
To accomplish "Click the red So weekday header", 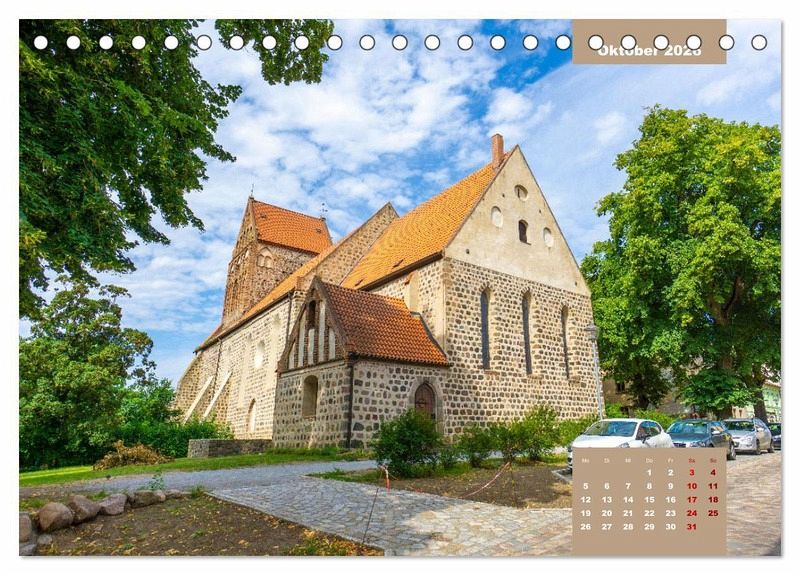I will (713, 460).
